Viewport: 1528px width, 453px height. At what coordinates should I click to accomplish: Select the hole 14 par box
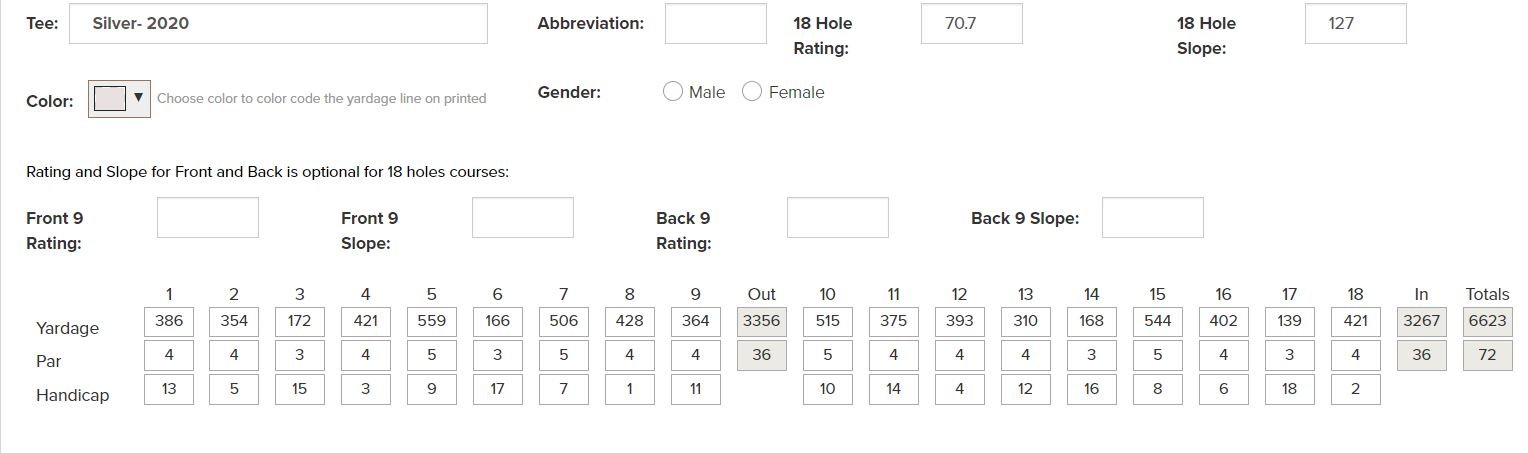point(1091,355)
